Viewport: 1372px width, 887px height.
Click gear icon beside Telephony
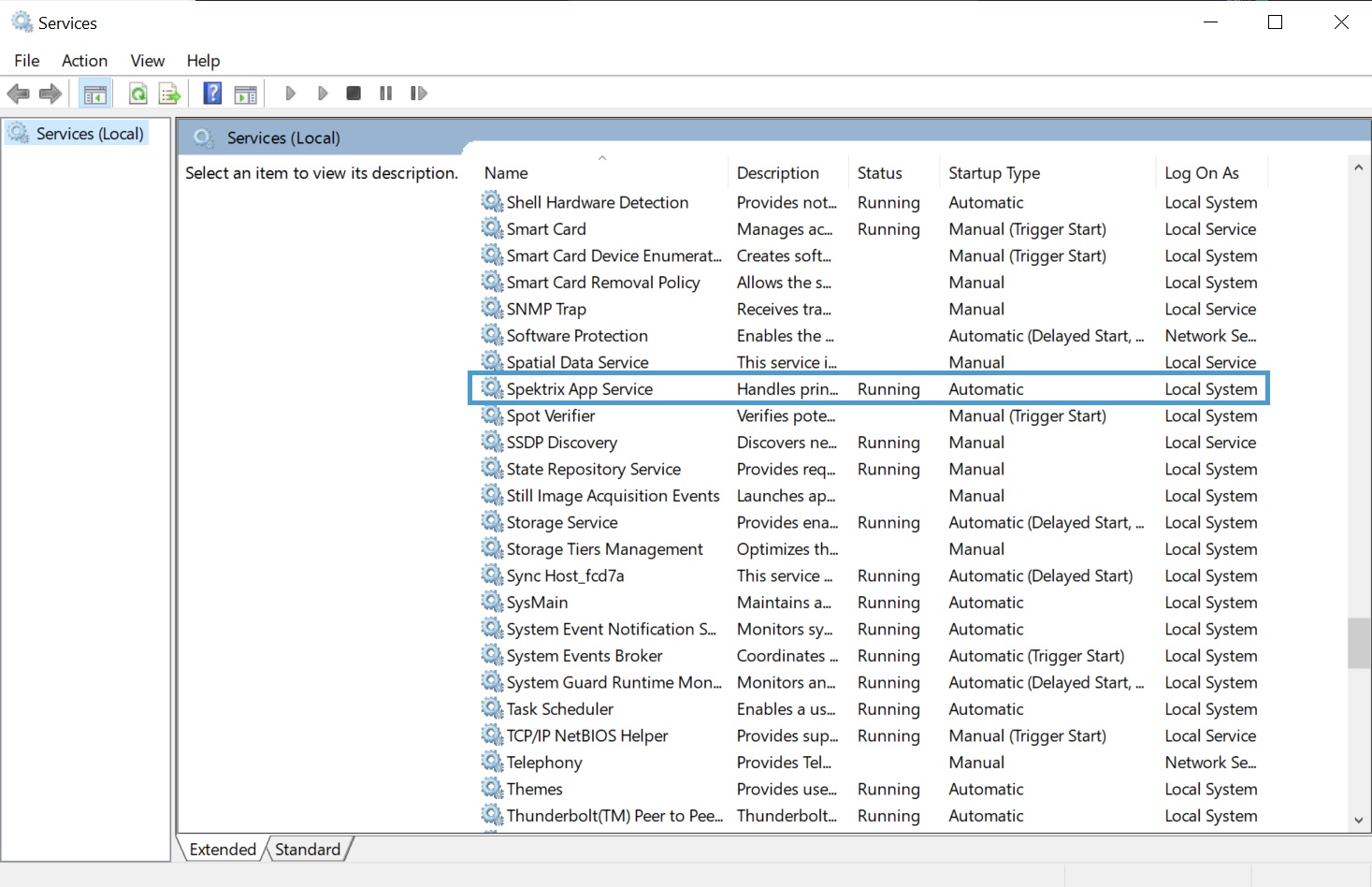(492, 762)
